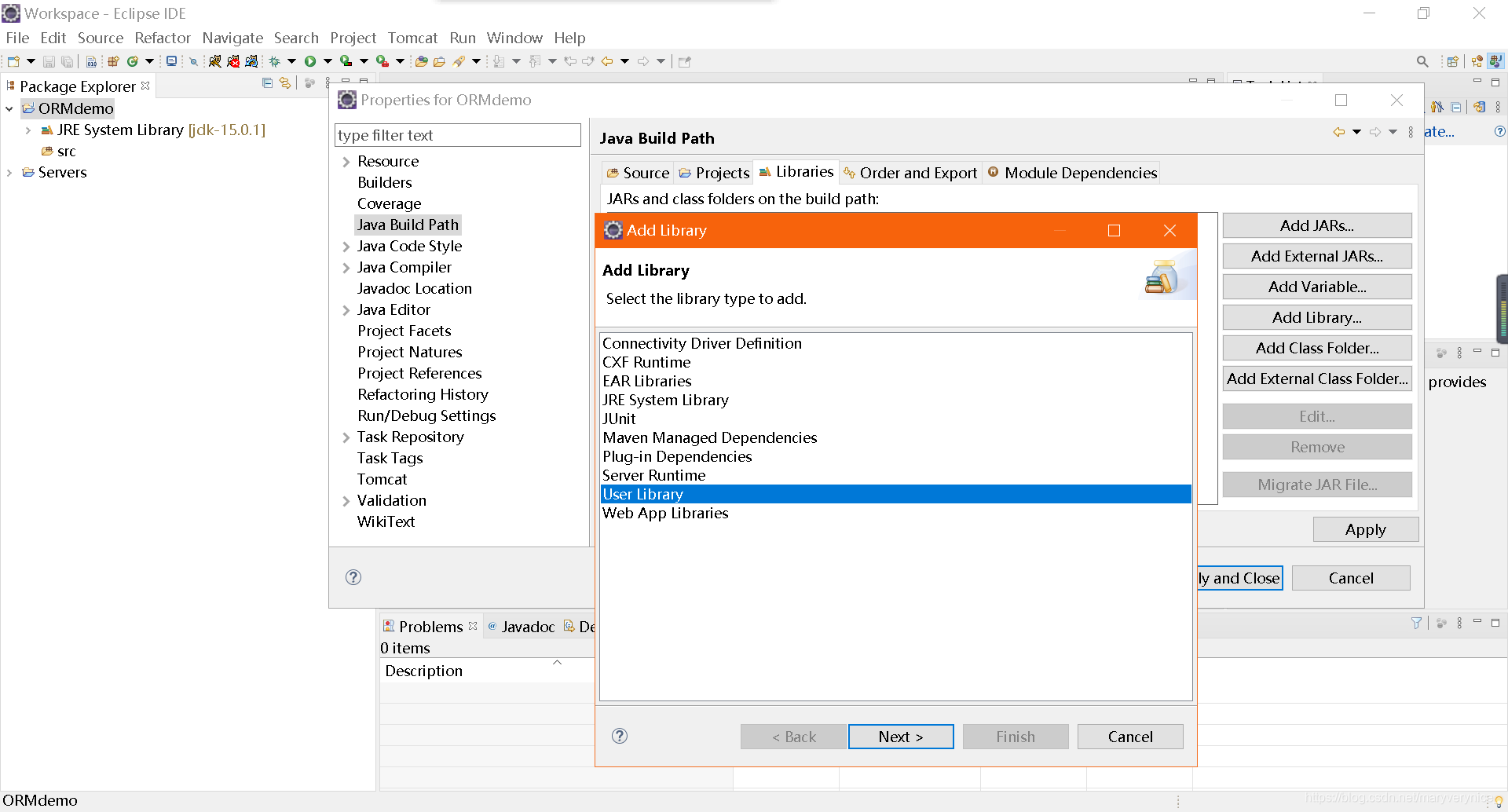Image resolution: width=1508 pixels, height=812 pixels.
Task: Open the Run dropdown arrow
Action: pyautogui.click(x=328, y=61)
